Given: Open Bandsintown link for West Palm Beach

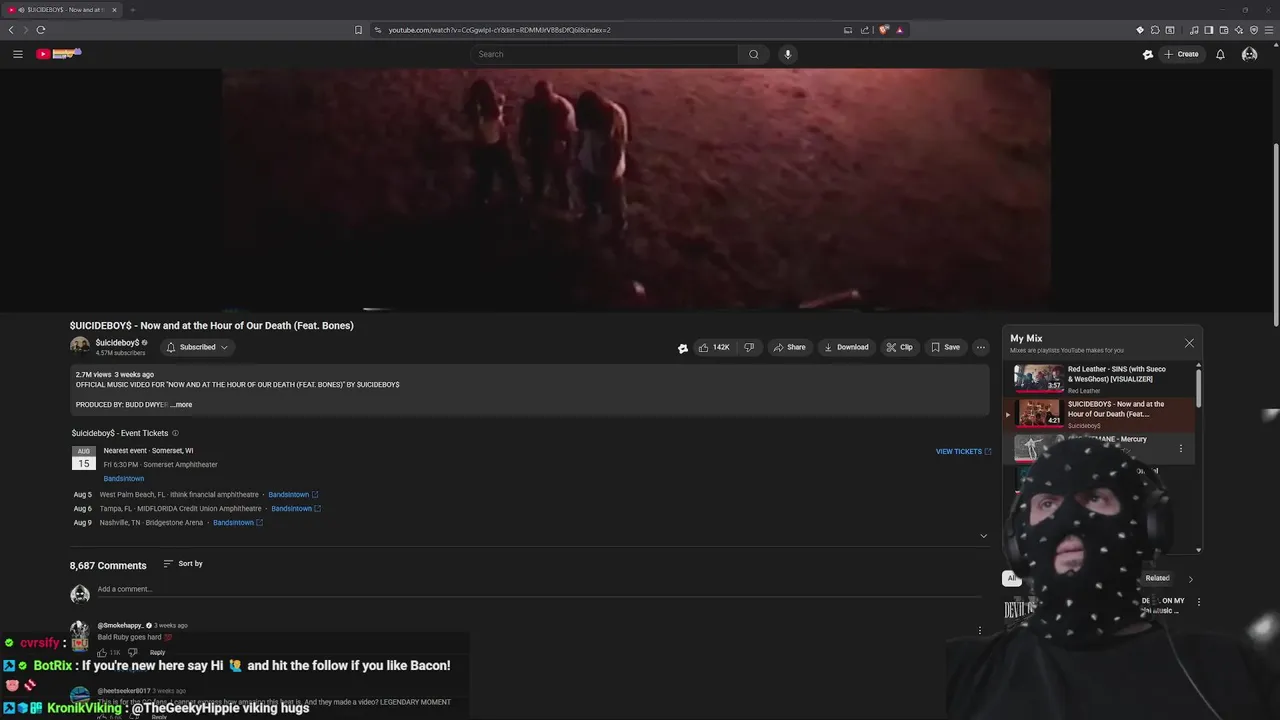Looking at the screenshot, I should [293, 495].
